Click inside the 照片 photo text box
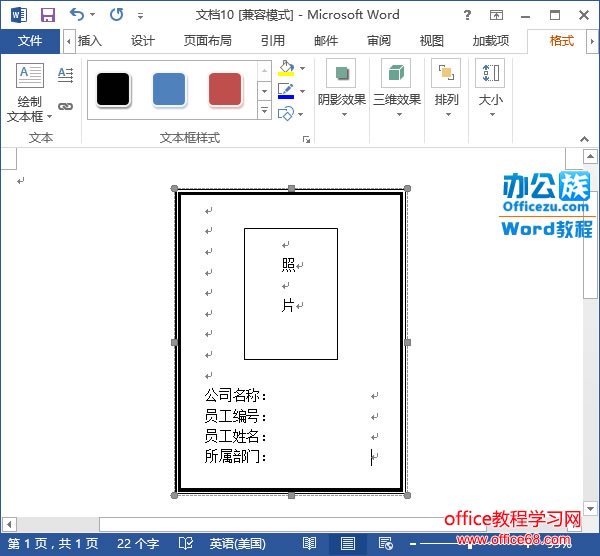 291,294
